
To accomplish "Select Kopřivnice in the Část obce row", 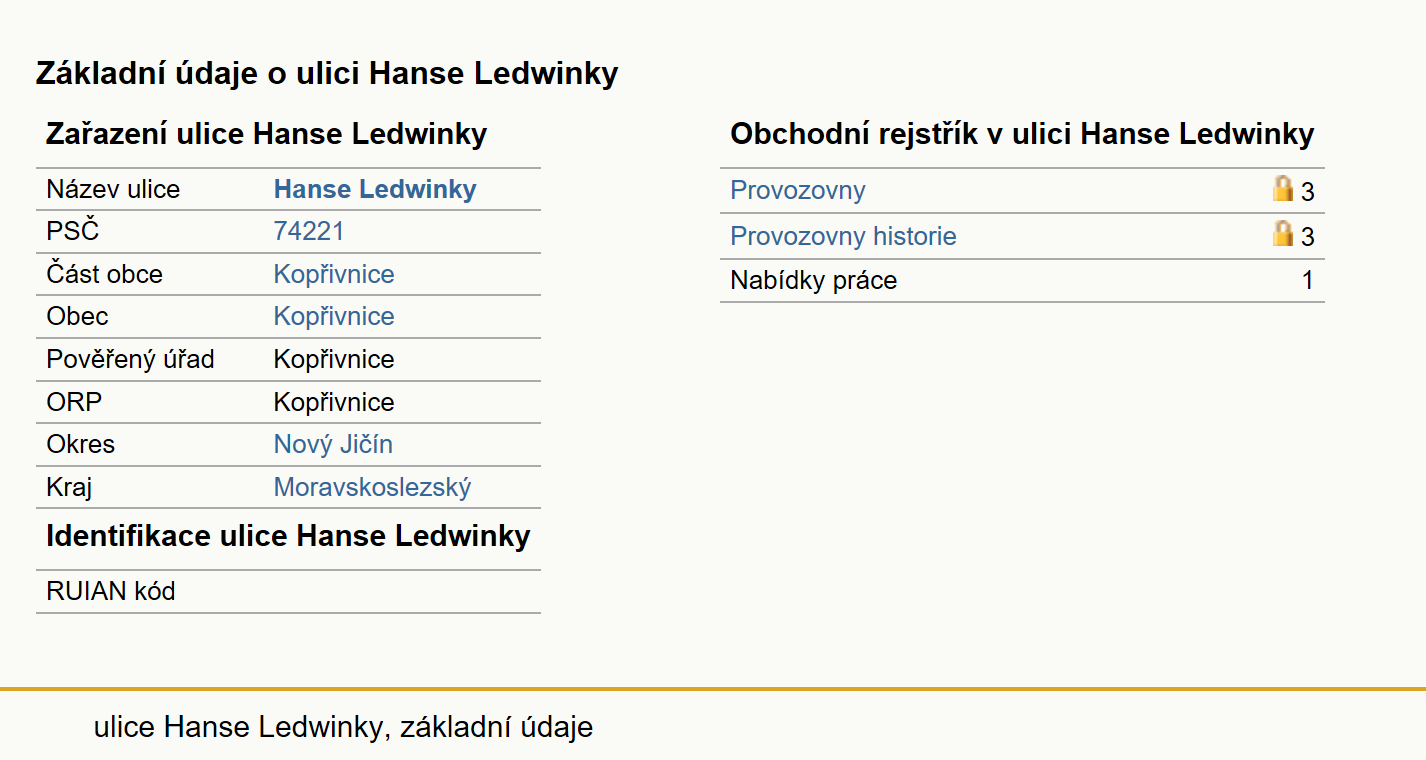I will pyautogui.click(x=334, y=274).
